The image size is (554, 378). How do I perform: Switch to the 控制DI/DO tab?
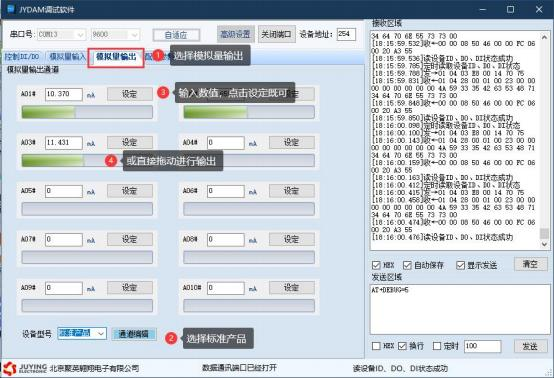coord(22,57)
